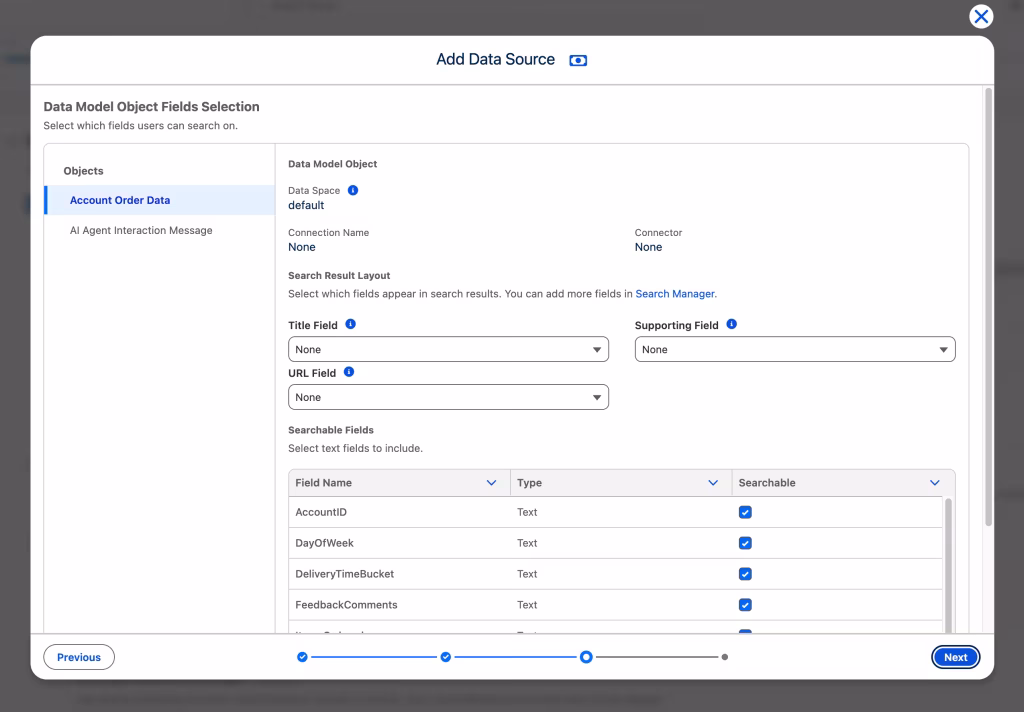
Task: Open Supporting Field info icon
Action: 731,324
